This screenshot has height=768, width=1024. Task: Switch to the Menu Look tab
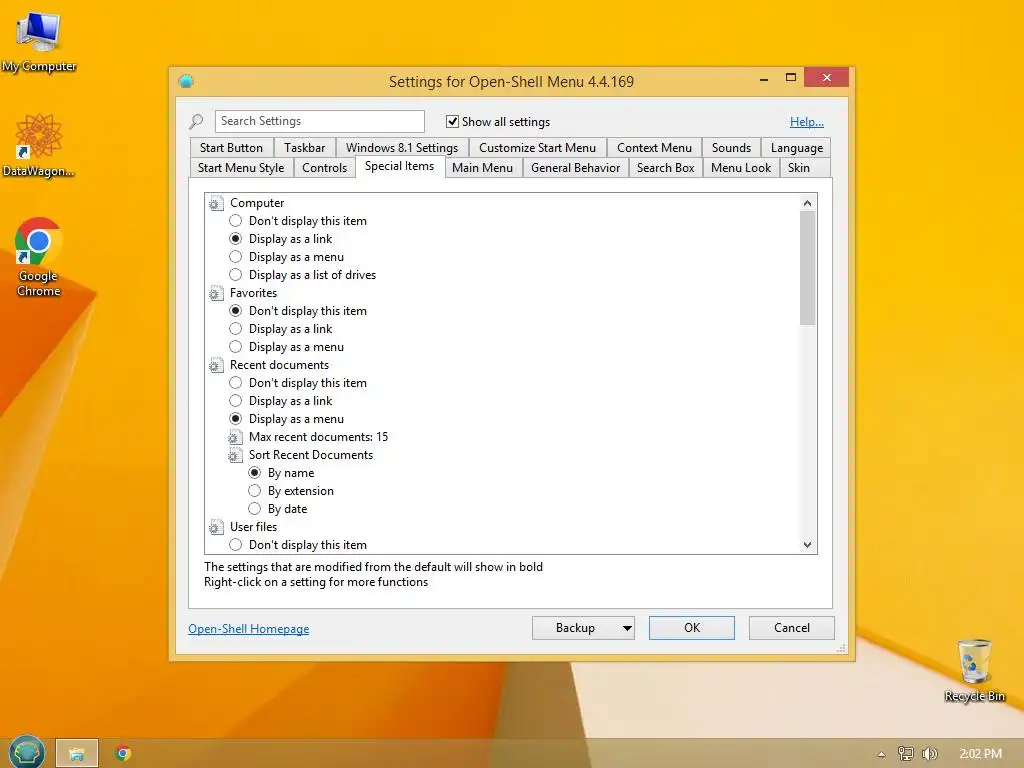741,168
